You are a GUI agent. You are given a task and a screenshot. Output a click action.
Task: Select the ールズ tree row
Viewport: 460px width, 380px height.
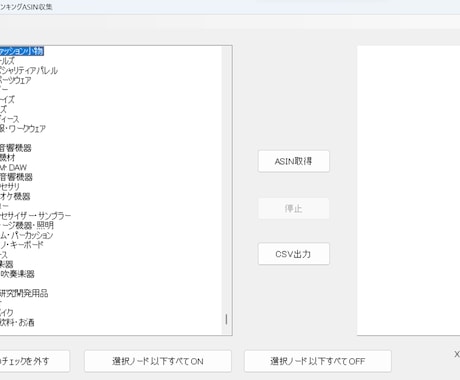7,61
